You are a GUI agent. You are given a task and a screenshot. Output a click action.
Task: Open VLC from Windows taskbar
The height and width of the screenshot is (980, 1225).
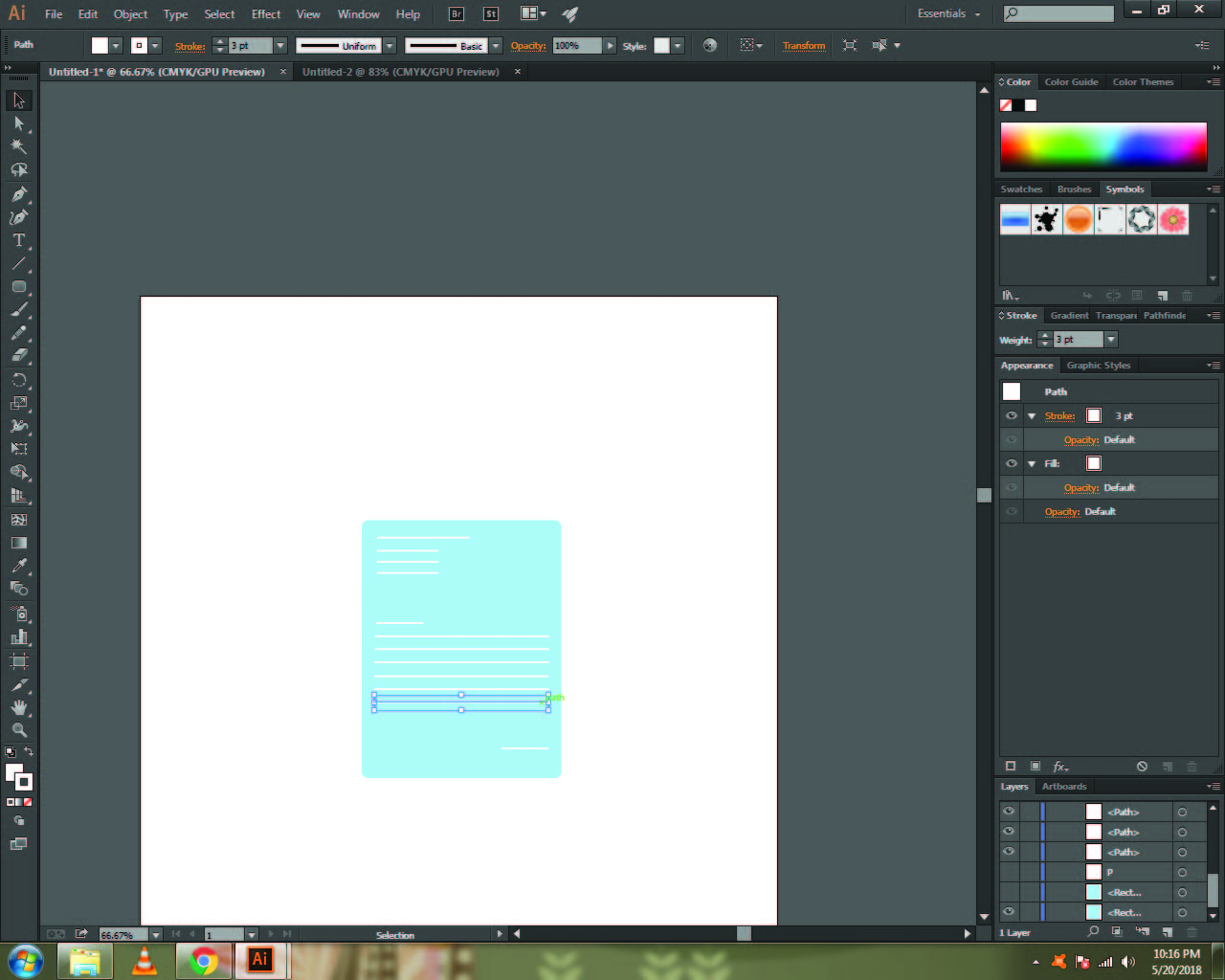tap(145, 961)
